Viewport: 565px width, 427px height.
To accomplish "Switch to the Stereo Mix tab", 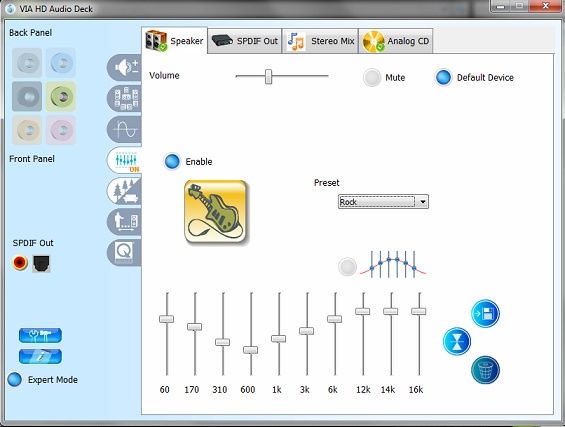I will 320,41.
